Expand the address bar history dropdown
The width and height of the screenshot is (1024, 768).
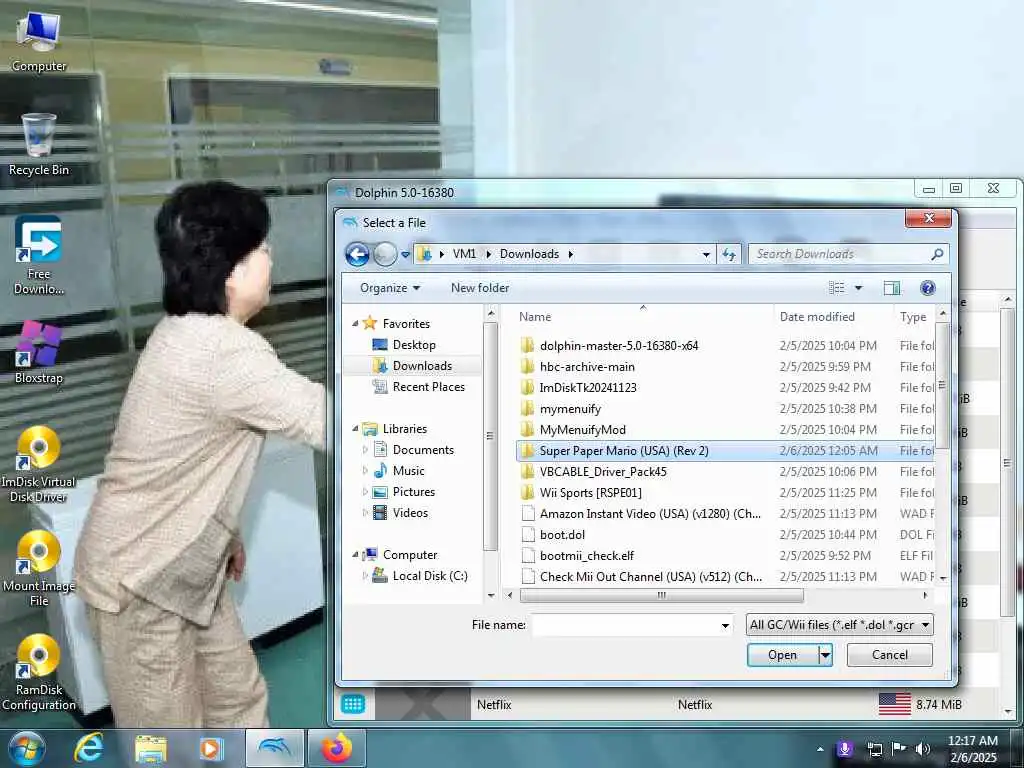706,255
